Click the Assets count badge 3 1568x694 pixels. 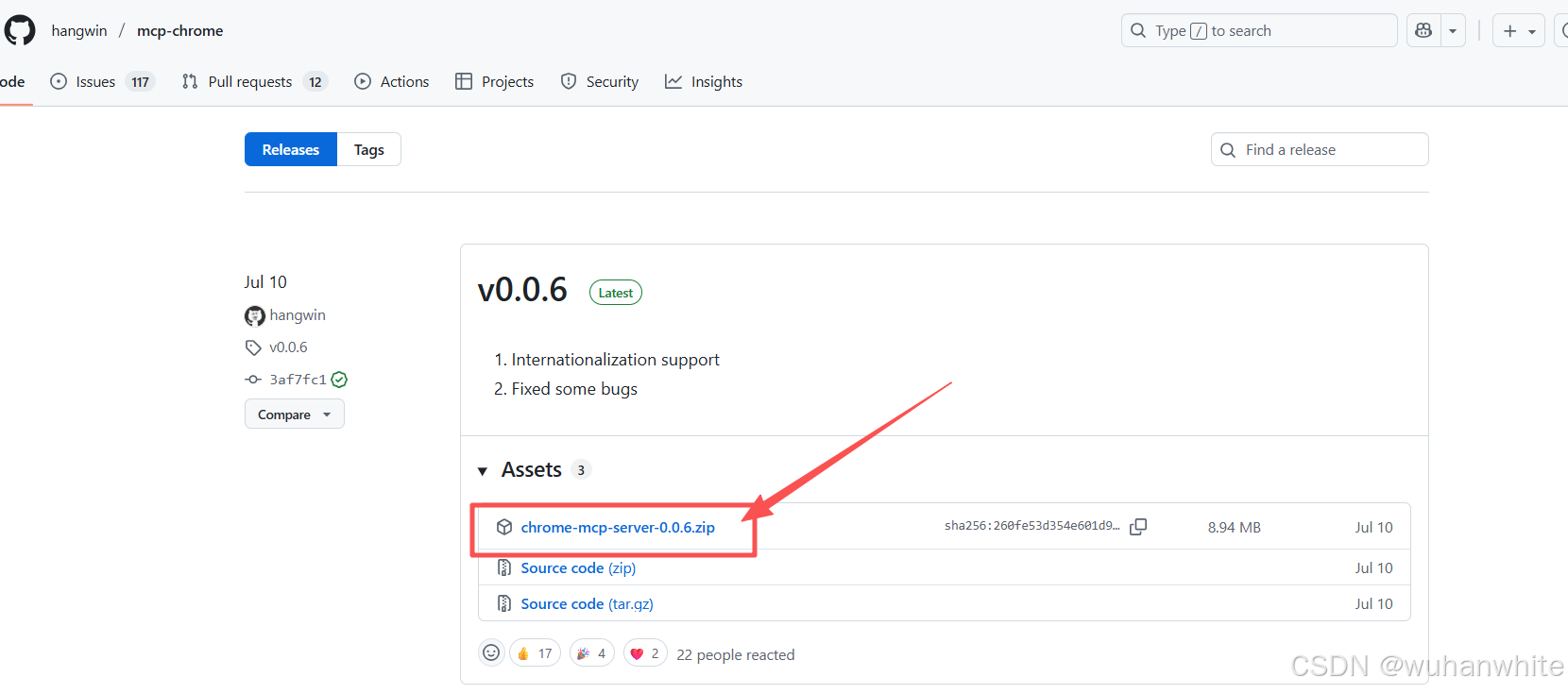click(581, 470)
